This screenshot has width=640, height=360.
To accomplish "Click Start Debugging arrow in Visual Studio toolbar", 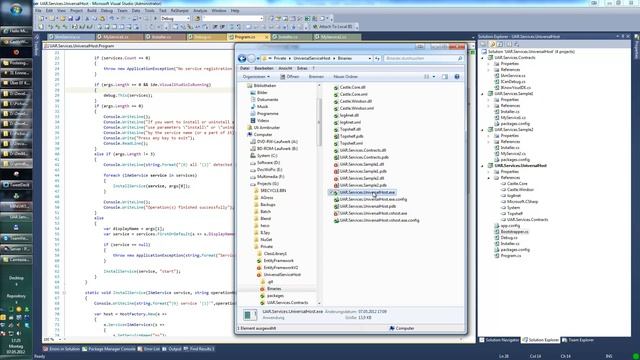I will [155, 19].
